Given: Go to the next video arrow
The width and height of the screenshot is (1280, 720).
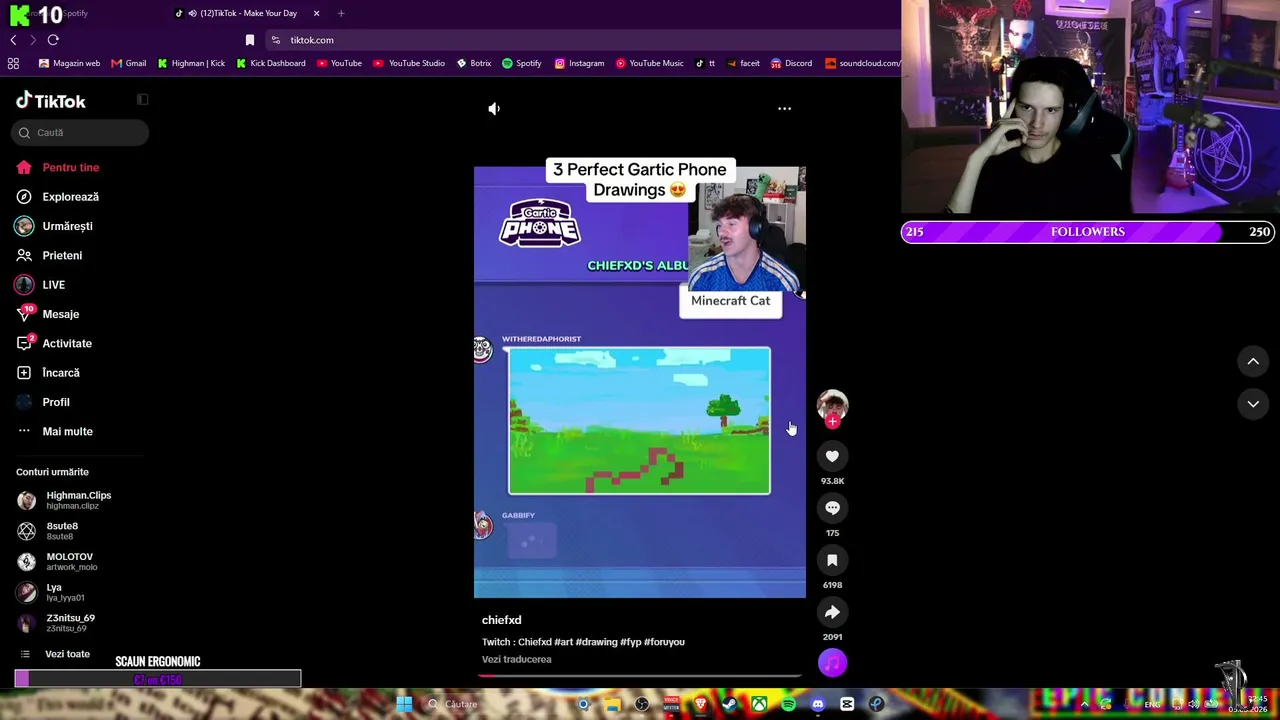Looking at the screenshot, I should (x=1253, y=404).
